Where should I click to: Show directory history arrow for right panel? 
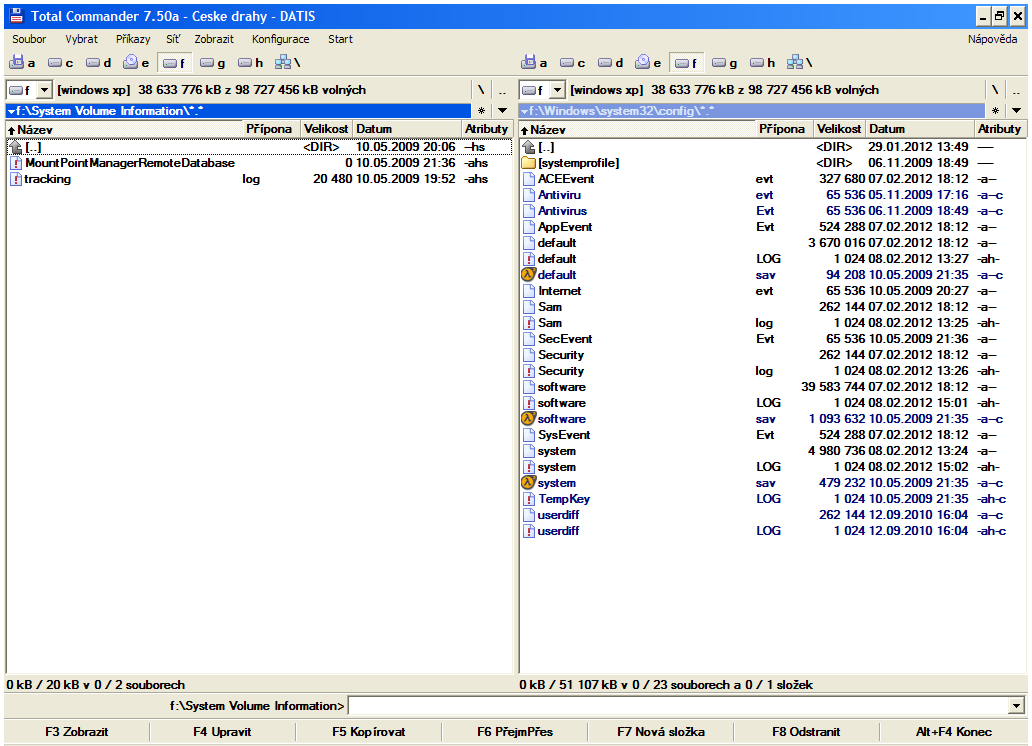[x=1016, y=111]
